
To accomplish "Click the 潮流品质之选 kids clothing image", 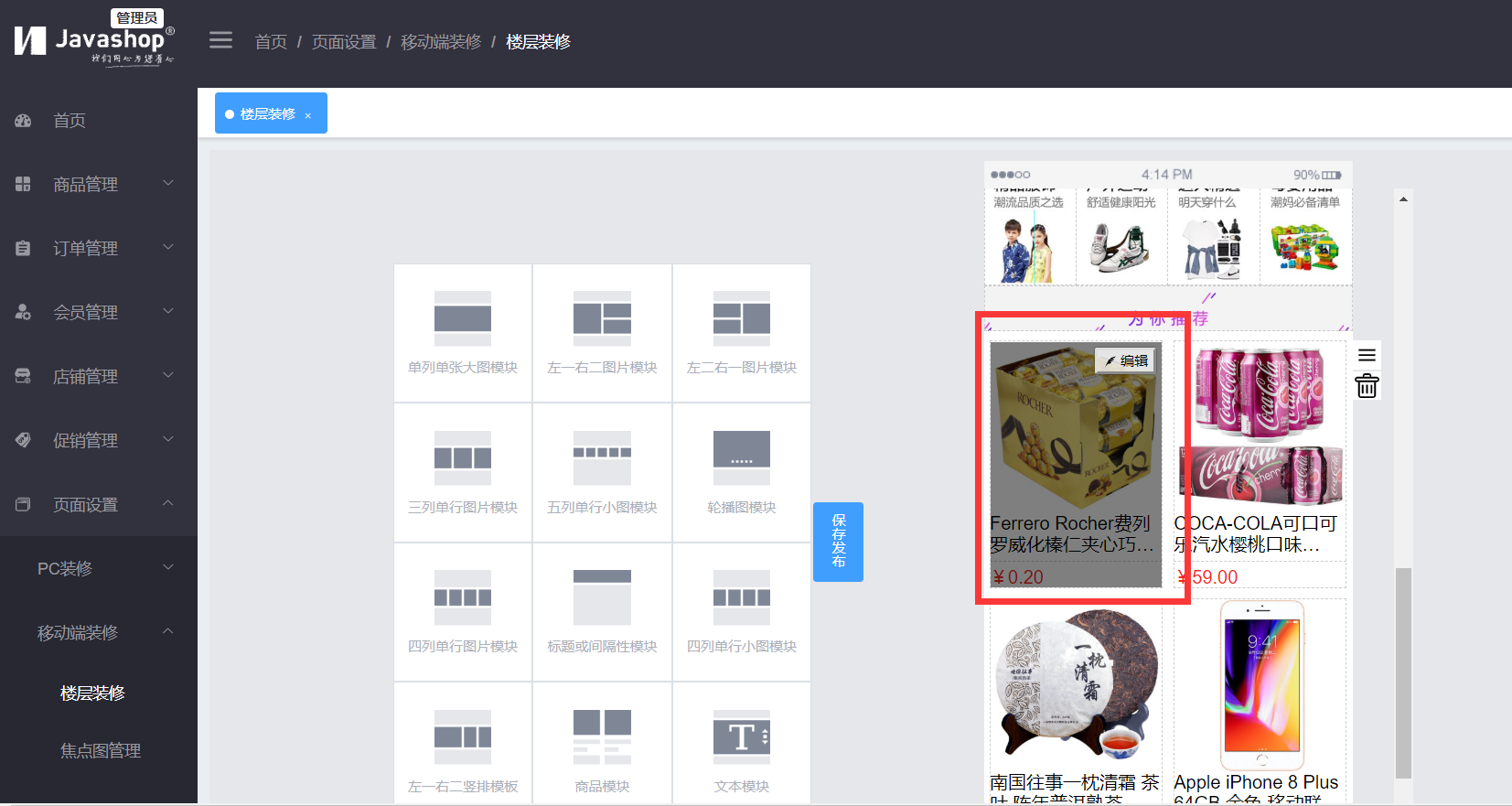I will click(1029, 249).
